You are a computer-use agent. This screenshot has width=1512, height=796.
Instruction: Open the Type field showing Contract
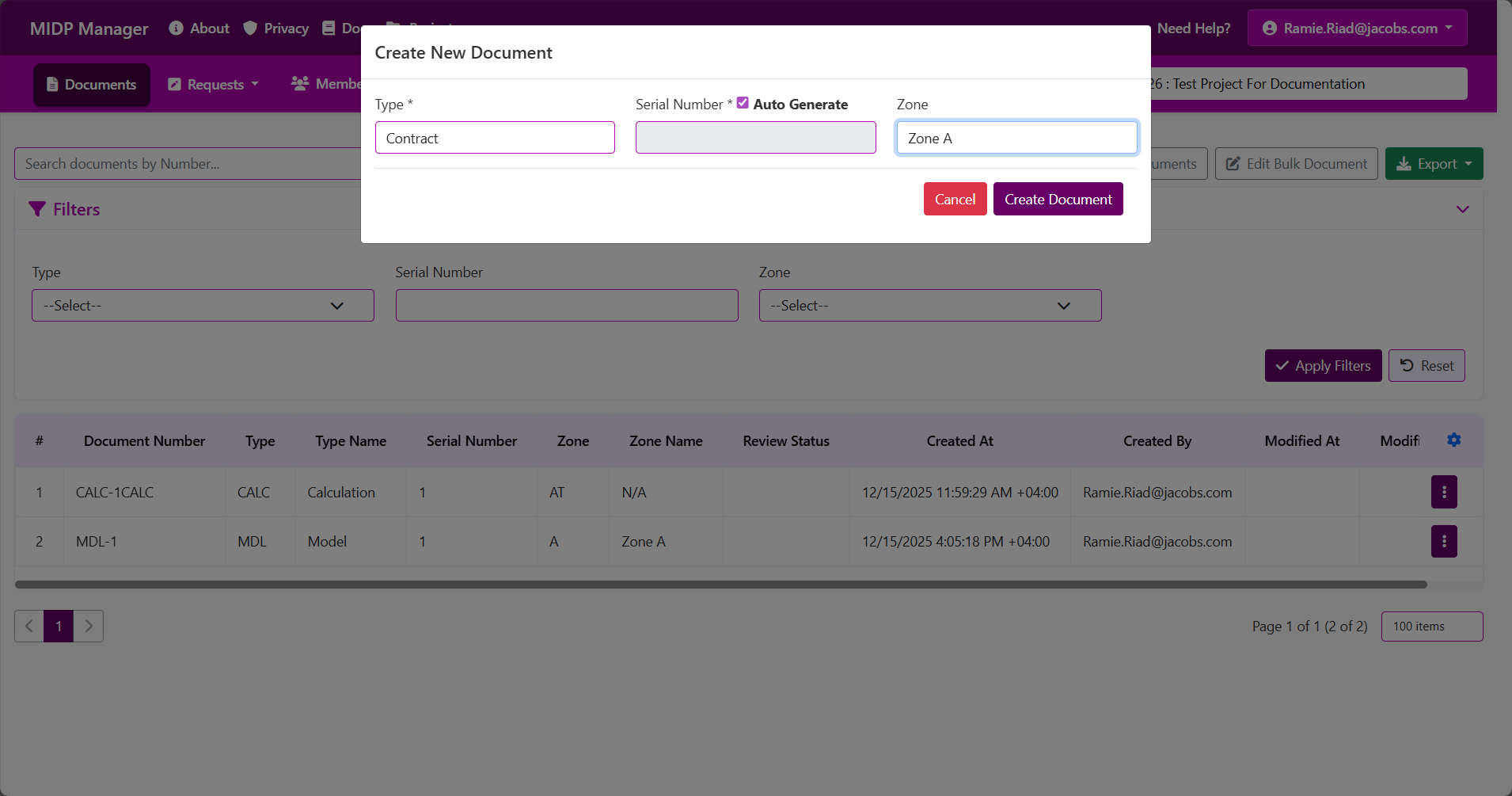pos(495,138)
